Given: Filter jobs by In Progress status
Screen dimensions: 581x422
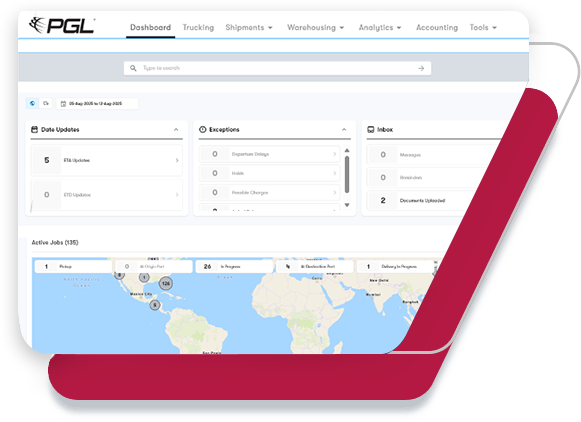Looking at the screenshot, I should tap(234, 266).
